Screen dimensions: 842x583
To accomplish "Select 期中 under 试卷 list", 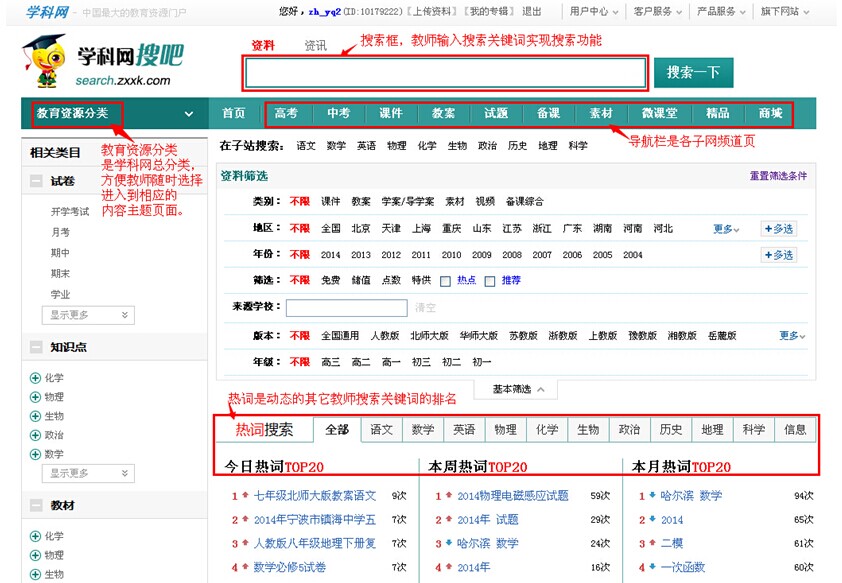I will coord(60,253).
